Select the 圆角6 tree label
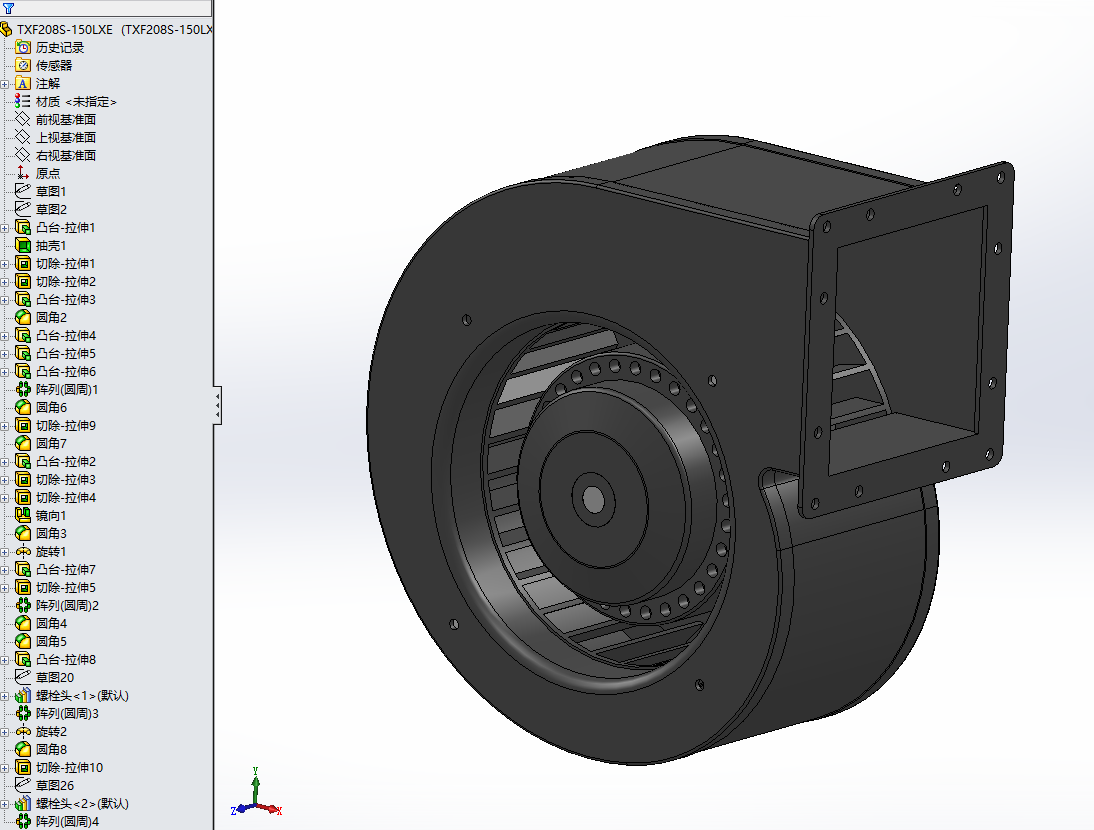This screenshot has height=830, width=1094. pos(51,407)
